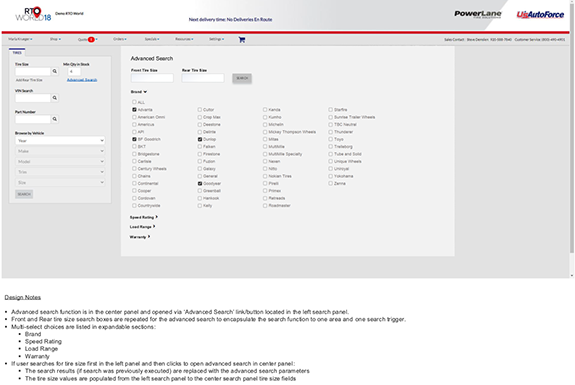Viewport: 575px width, 385px height.
Task: Expand the Warranty section
Action: tap(140, 237)
